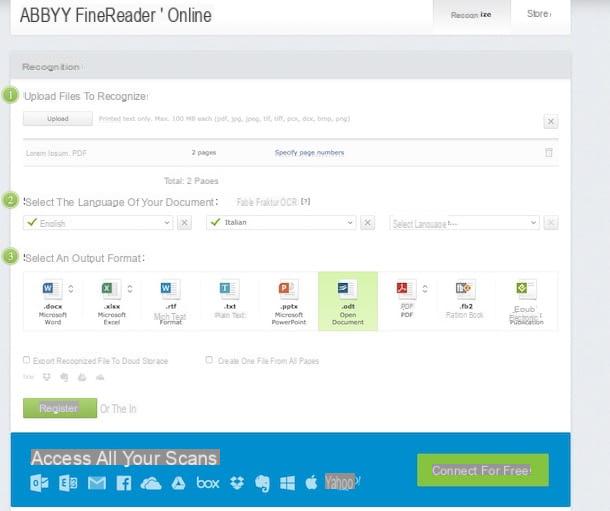Click the Upload button
The height and width of the screenshot is (511, 610).
coord(58,119)
